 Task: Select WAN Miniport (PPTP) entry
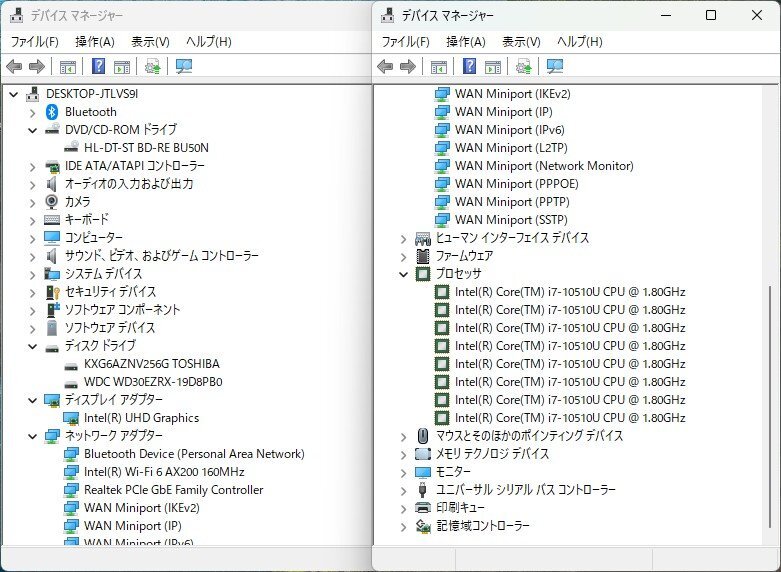tap(512, 202)
